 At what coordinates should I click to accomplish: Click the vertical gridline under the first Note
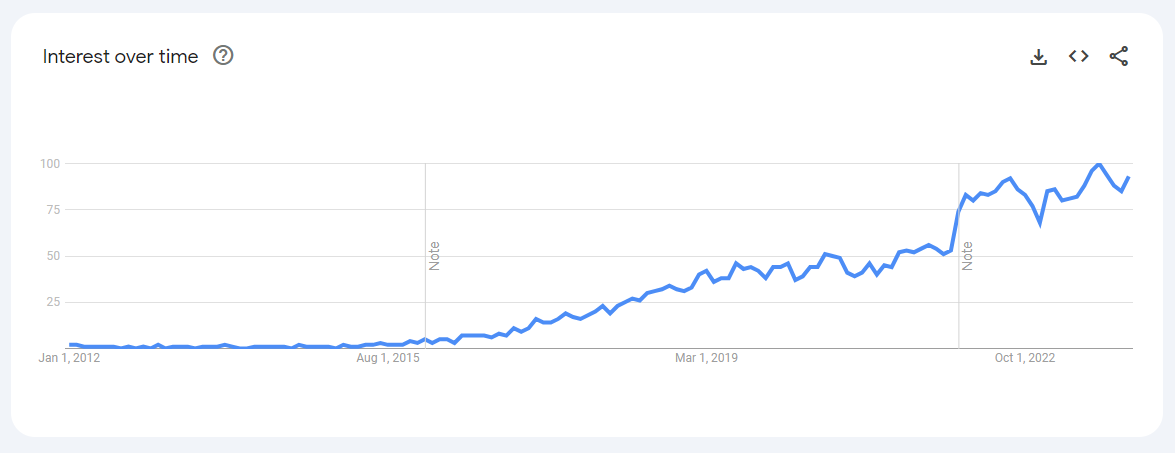(x=425, y=300)
